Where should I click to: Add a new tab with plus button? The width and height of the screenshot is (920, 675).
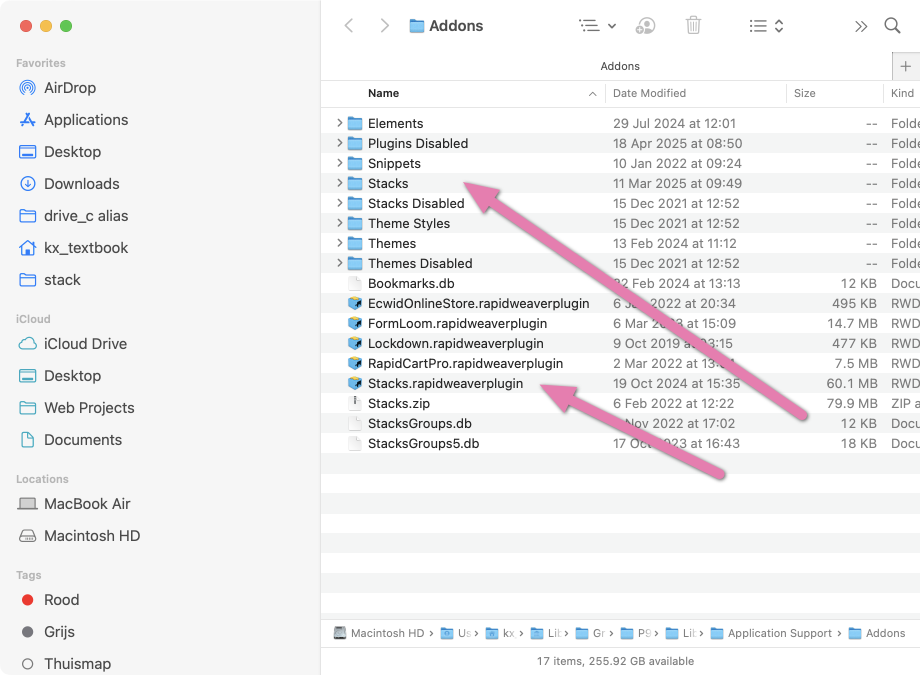pos(905,66)
